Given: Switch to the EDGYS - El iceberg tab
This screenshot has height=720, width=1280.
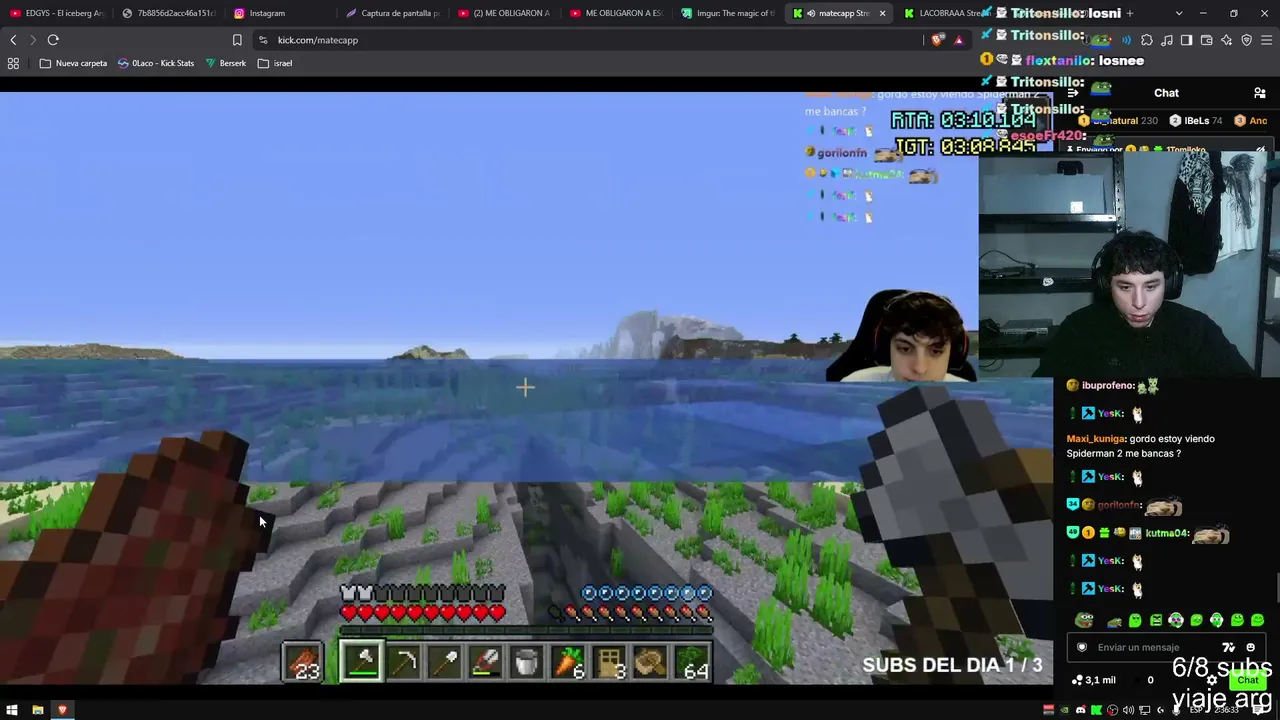Looking at the screenshot, I should (56, 13).
